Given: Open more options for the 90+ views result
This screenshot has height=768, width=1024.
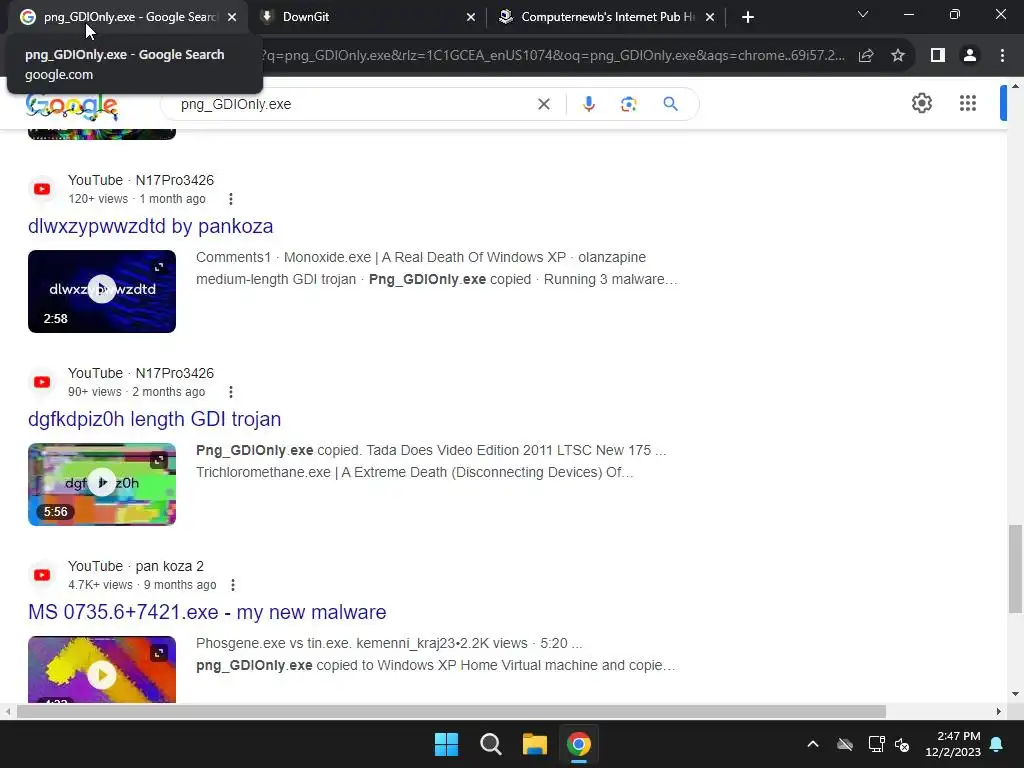Looking at the screenshot, I should (x=231, y=392).
